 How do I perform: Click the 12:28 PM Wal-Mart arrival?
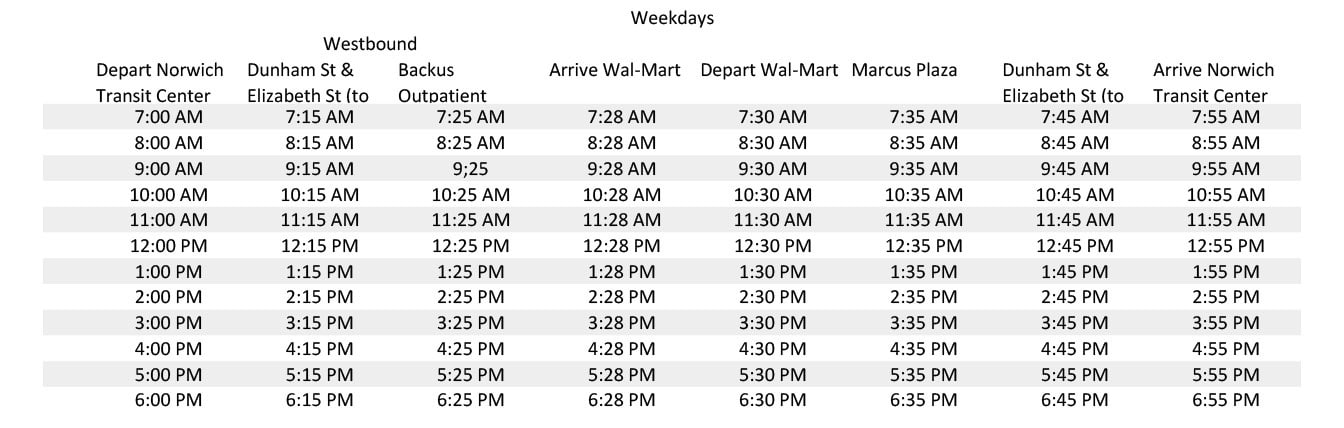(x=622, y=245)
